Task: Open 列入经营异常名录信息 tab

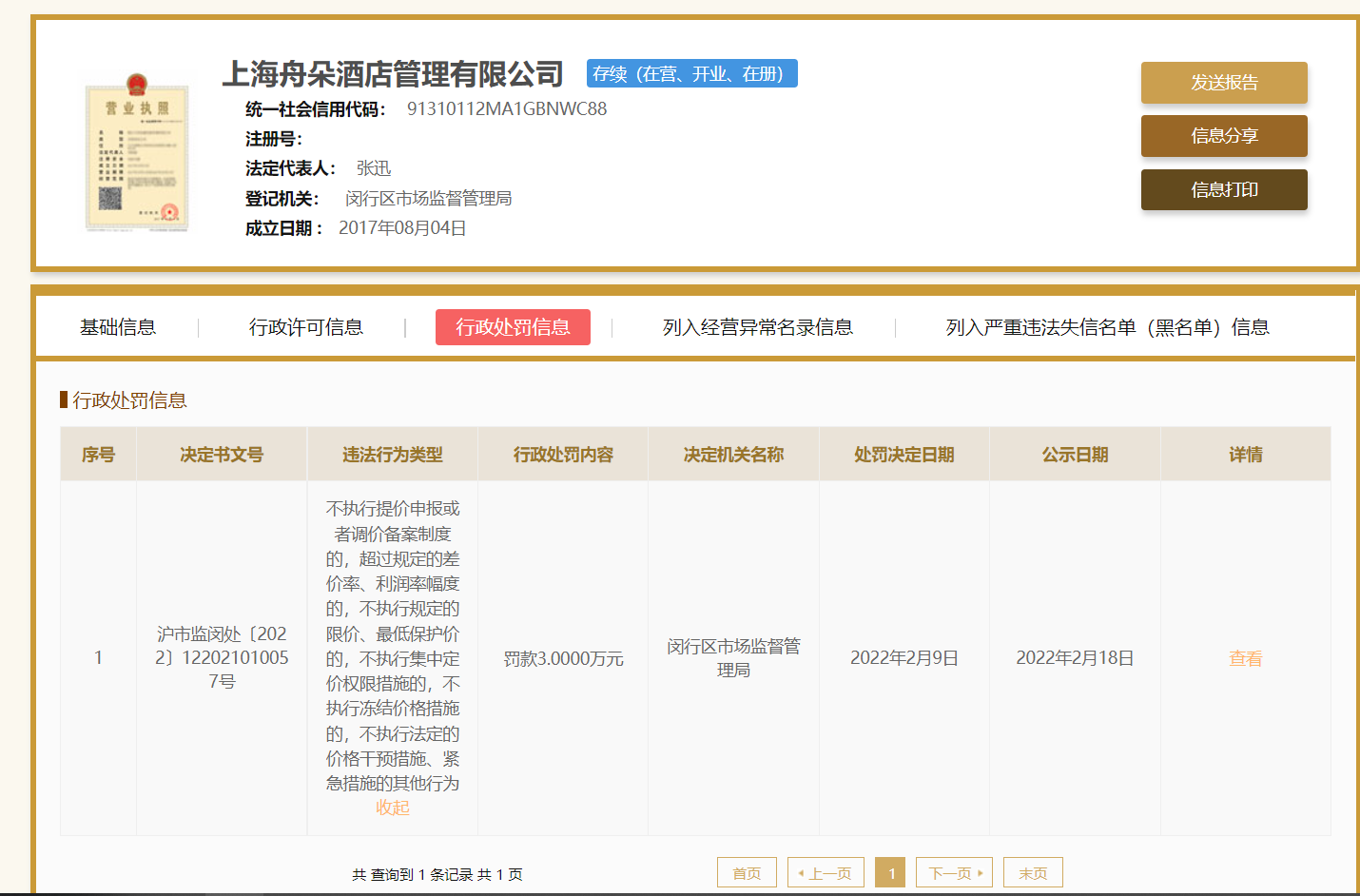Action: (758, 327)
